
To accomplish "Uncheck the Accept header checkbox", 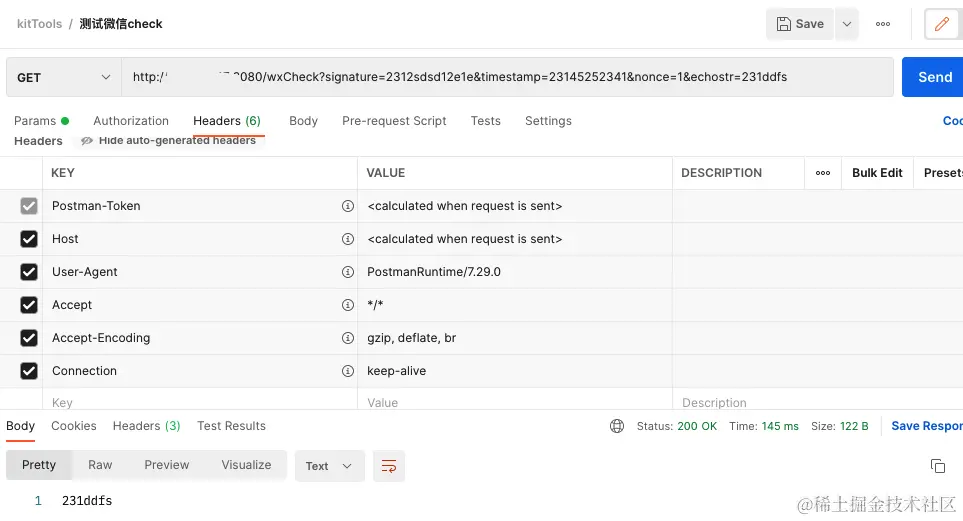I will click(29, 305).
